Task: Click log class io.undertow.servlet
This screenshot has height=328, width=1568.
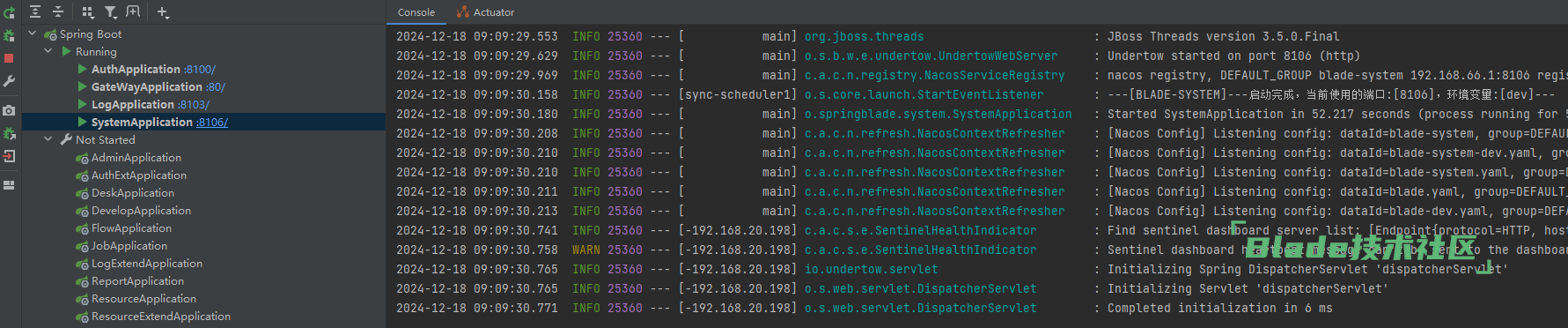Action: (x=872, y=269)
